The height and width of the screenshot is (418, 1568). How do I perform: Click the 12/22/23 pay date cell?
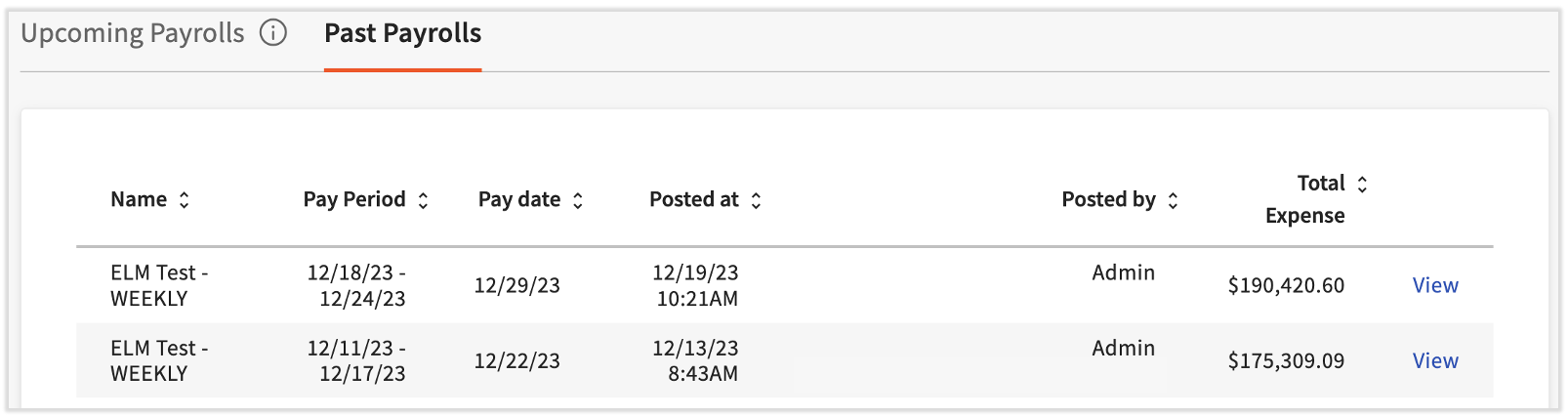coord(516,360)
